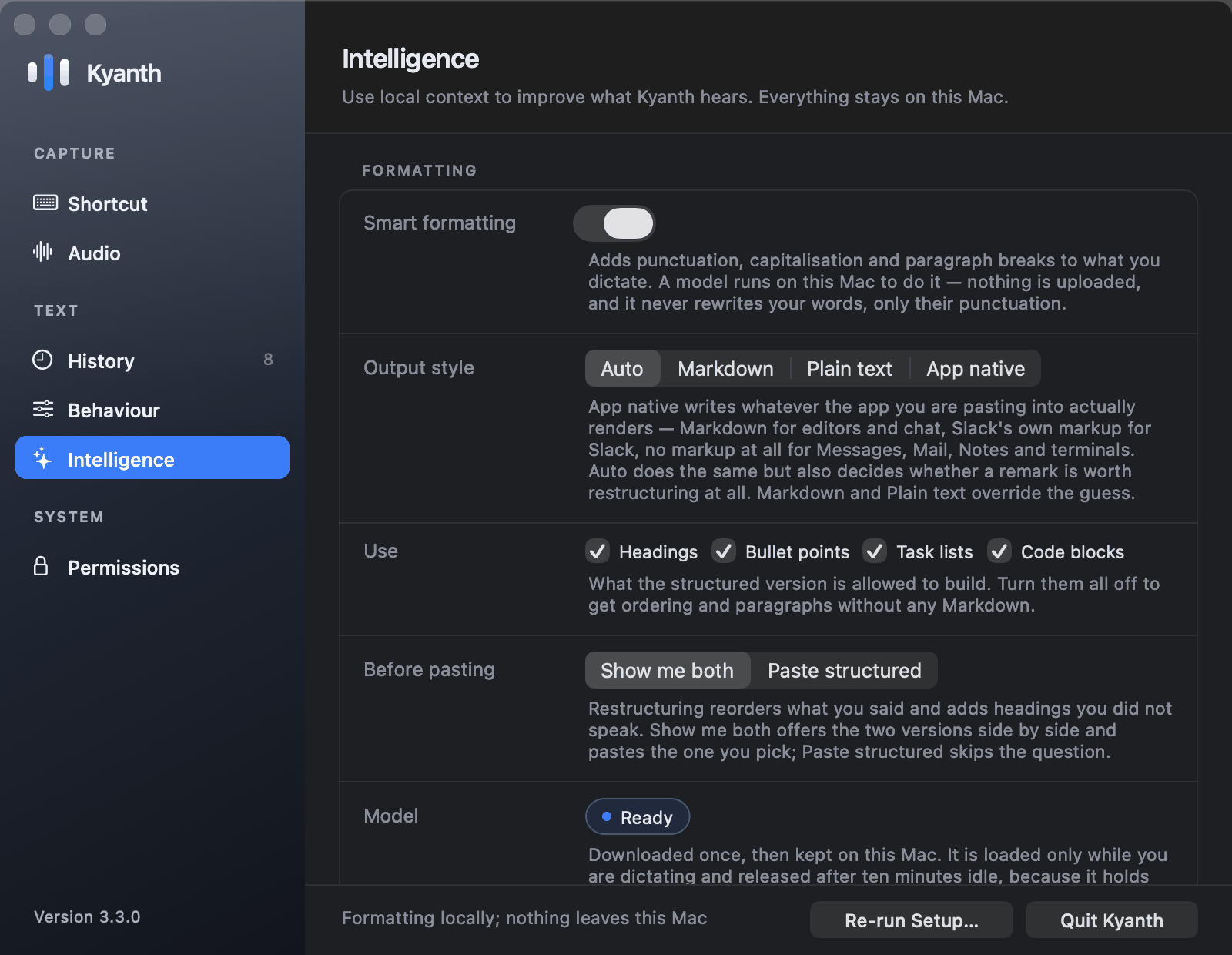This screenshot has width=1232, height=955.
Task: Choose App native output style
Action: click(976, 368)
